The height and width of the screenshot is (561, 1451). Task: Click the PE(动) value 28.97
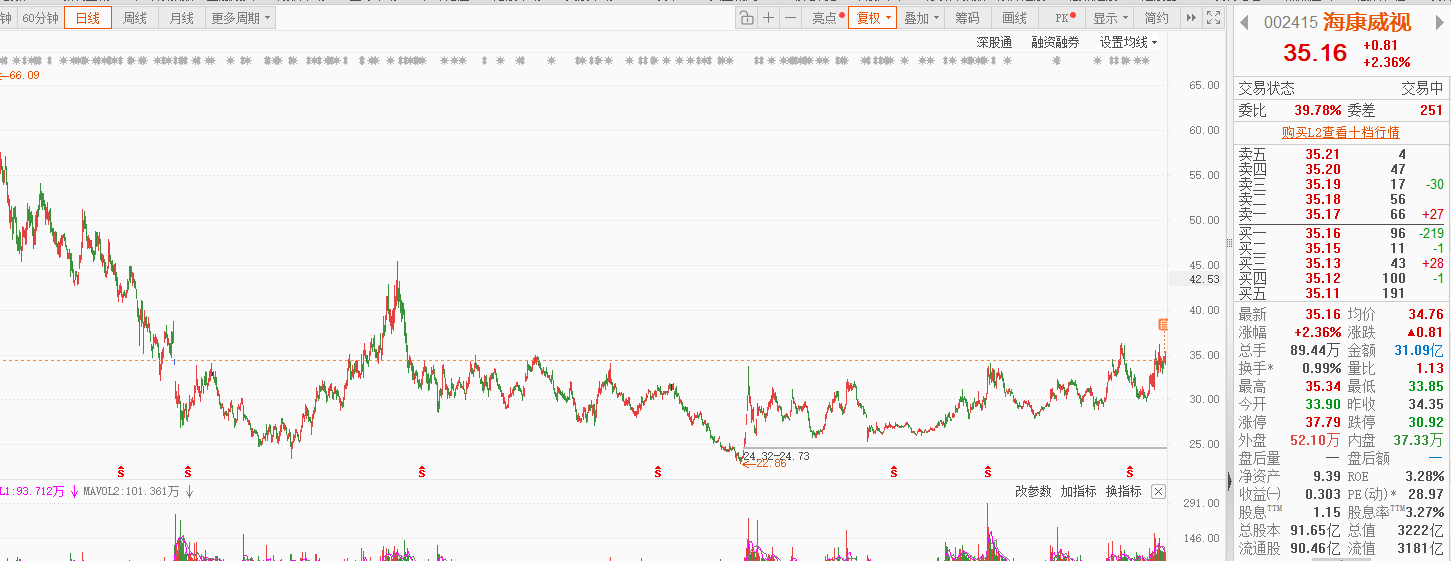point(1426,494)
